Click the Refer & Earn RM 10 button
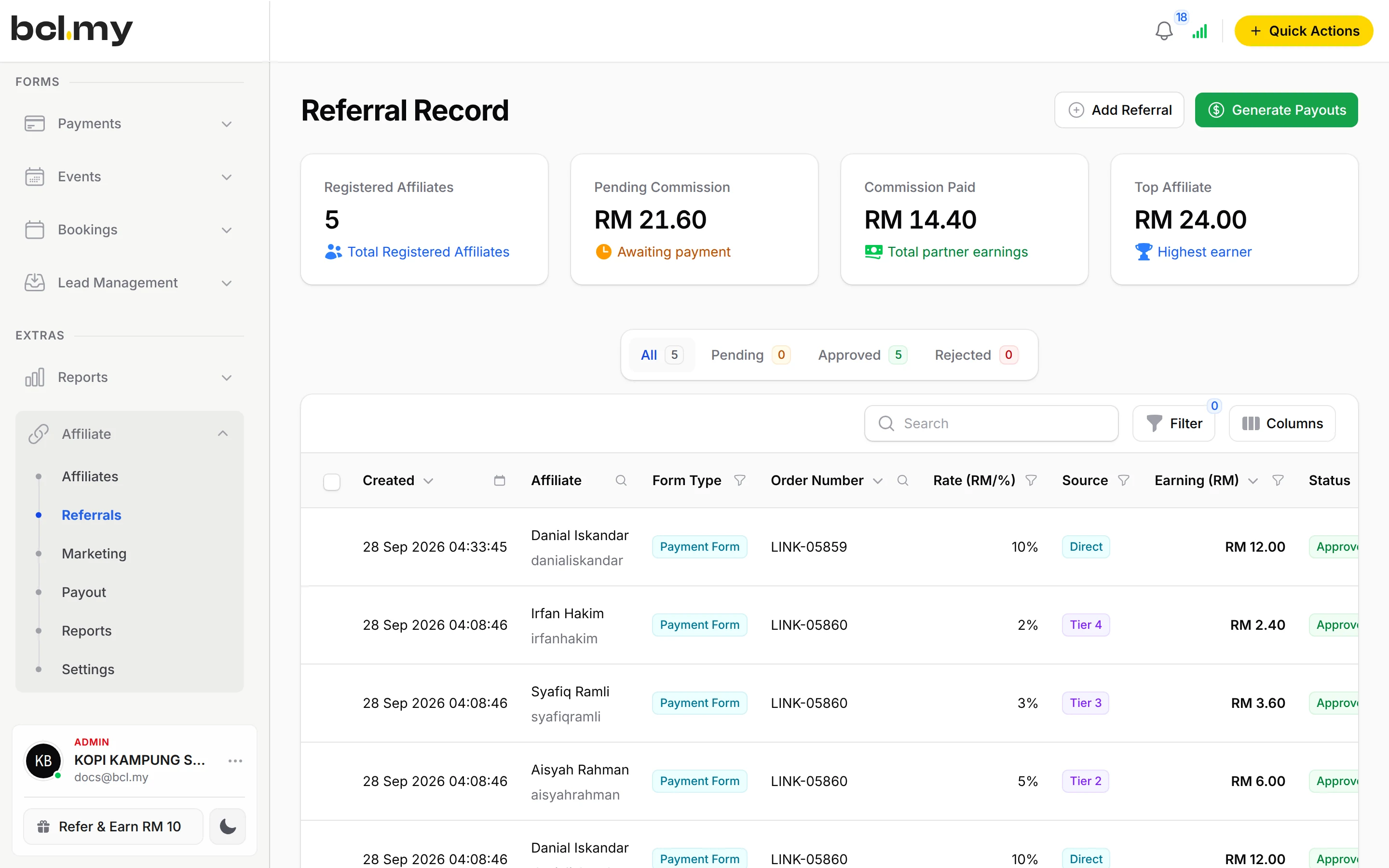 point(113,827)
